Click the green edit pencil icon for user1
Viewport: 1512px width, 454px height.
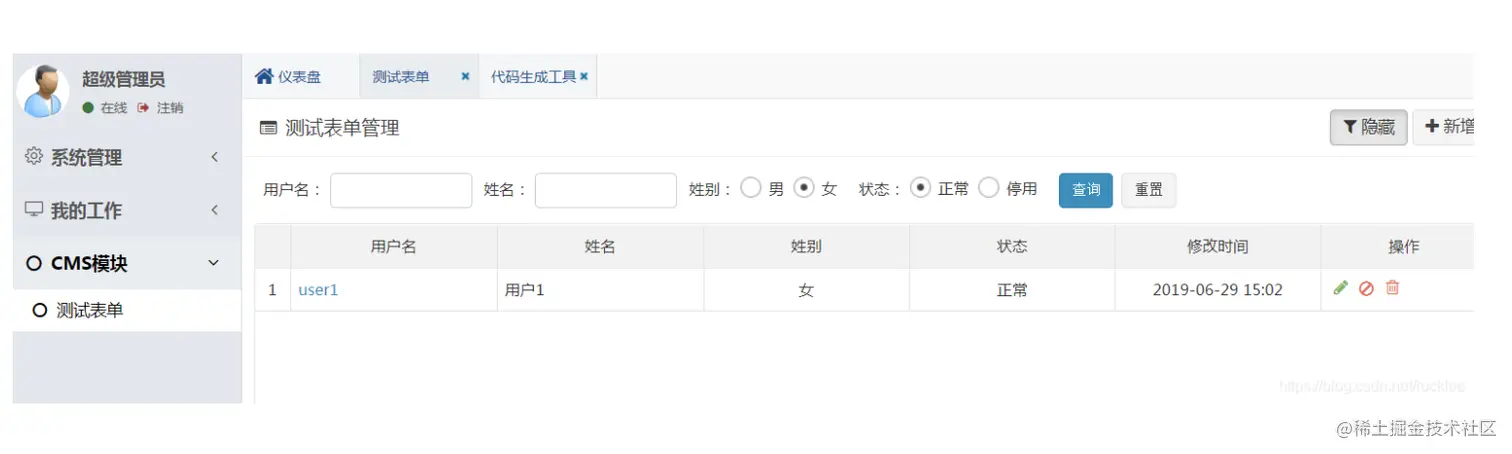[1341, 288]
